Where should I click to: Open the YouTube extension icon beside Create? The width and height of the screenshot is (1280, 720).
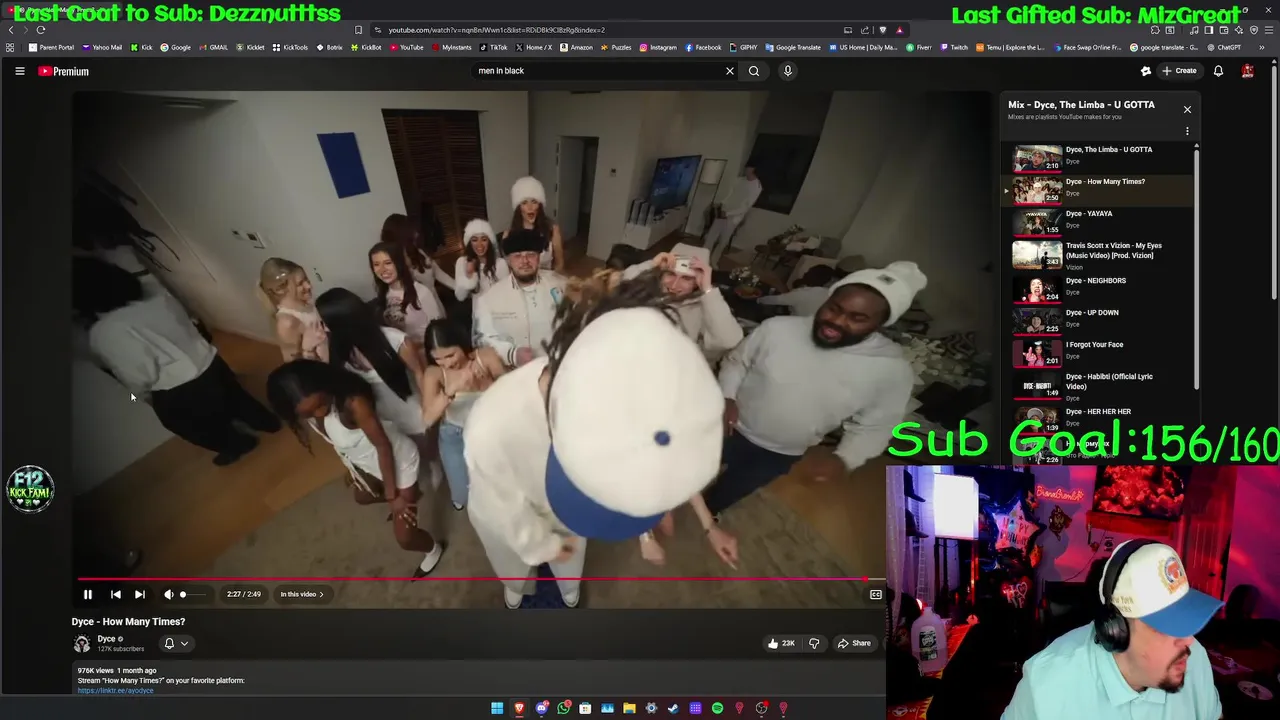pos(1146,71)
